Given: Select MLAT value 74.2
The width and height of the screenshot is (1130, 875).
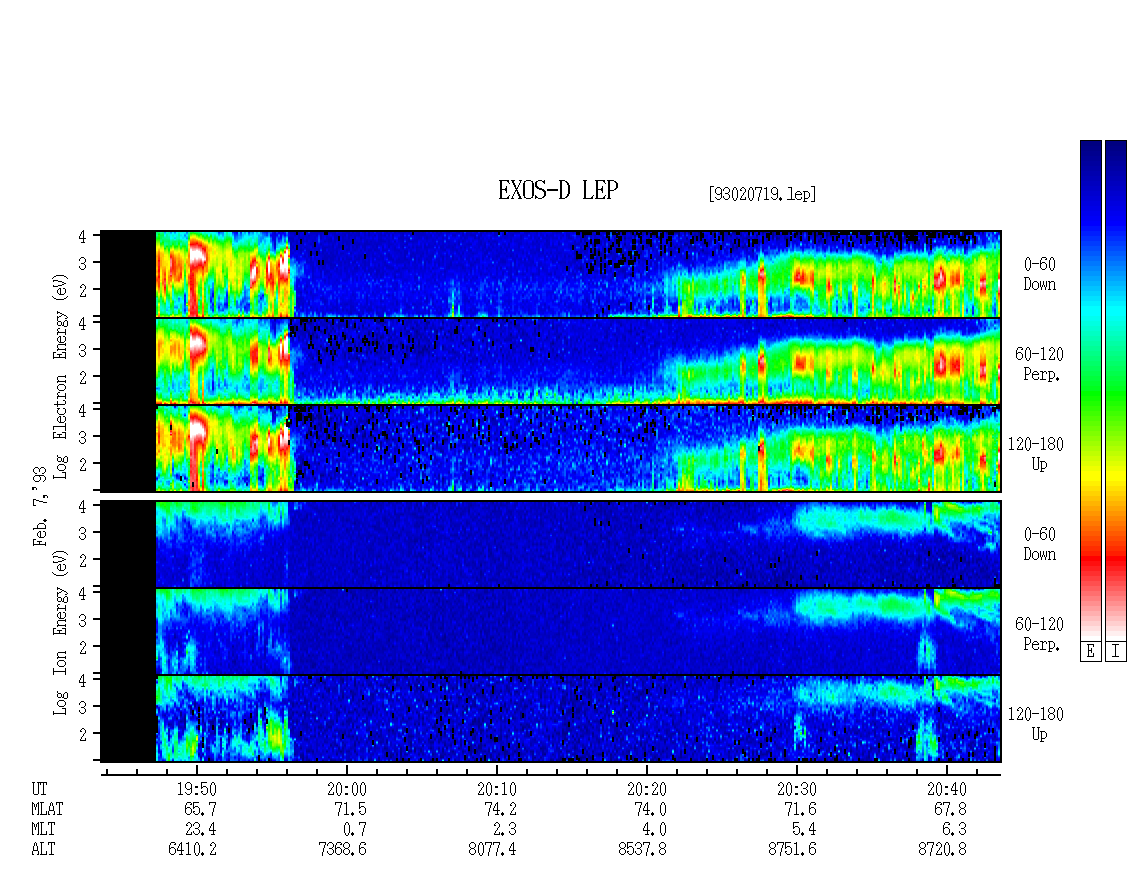Looking at the screenshot, I should tap(501, 809).
